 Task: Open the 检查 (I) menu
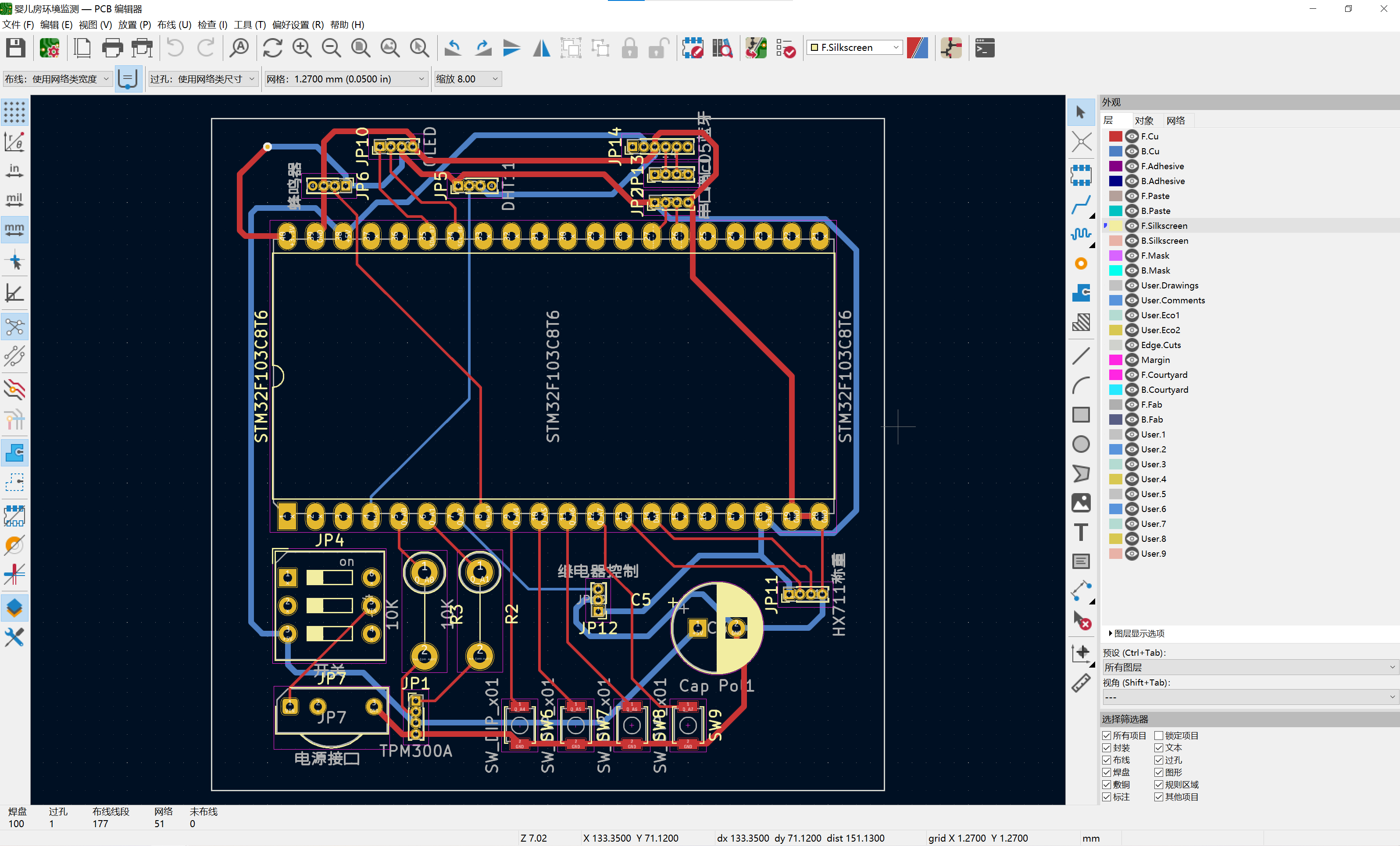(x=212, y=25)
